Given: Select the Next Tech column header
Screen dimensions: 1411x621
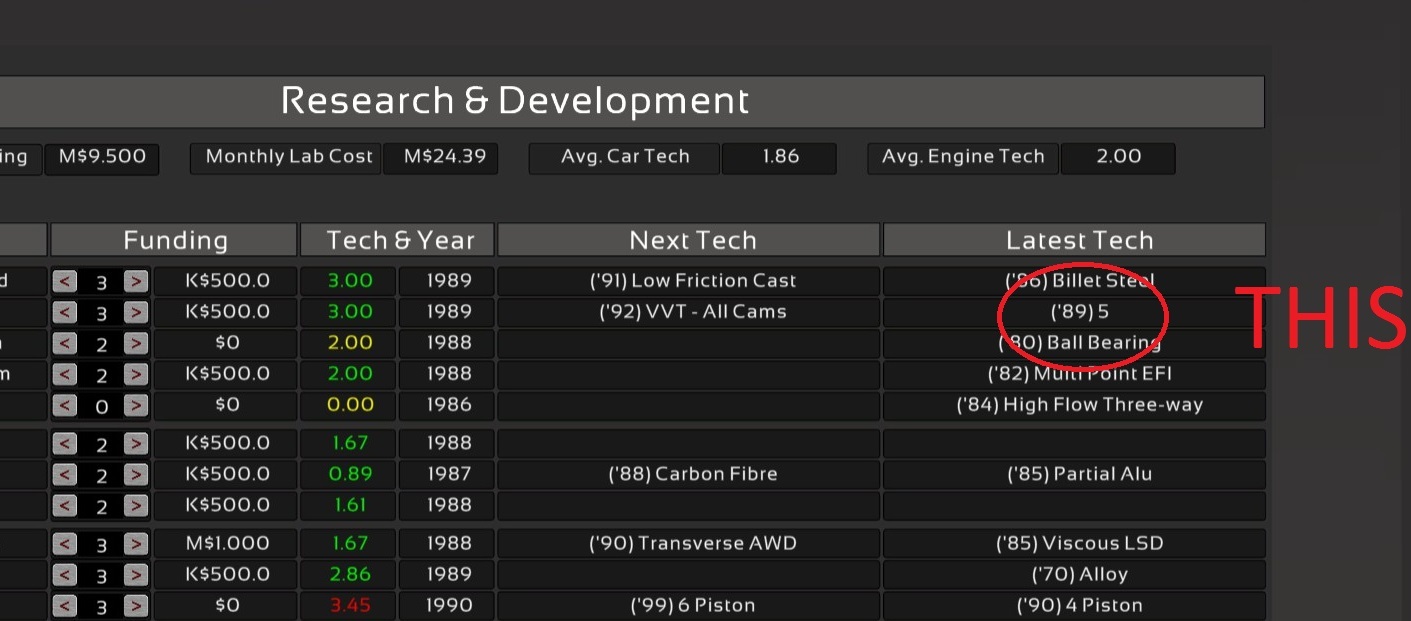Looking at the screenshot, I should [x=692, y=240].
